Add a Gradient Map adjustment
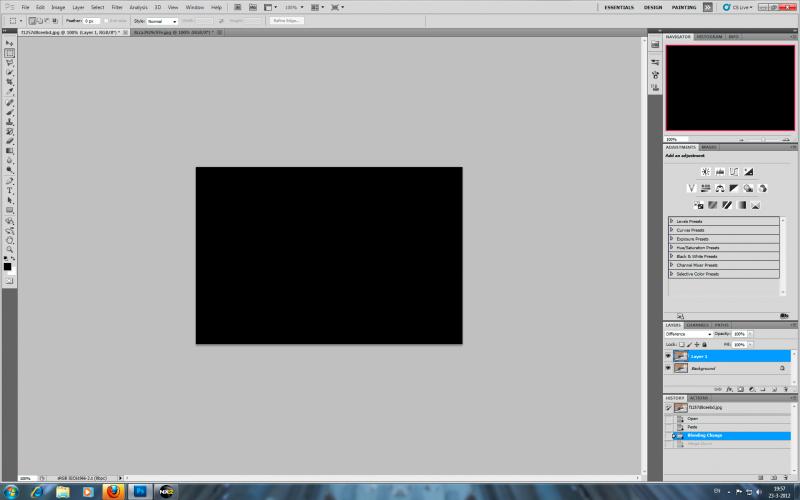This screenshot has width=800, height=500. tap(741, 205)
